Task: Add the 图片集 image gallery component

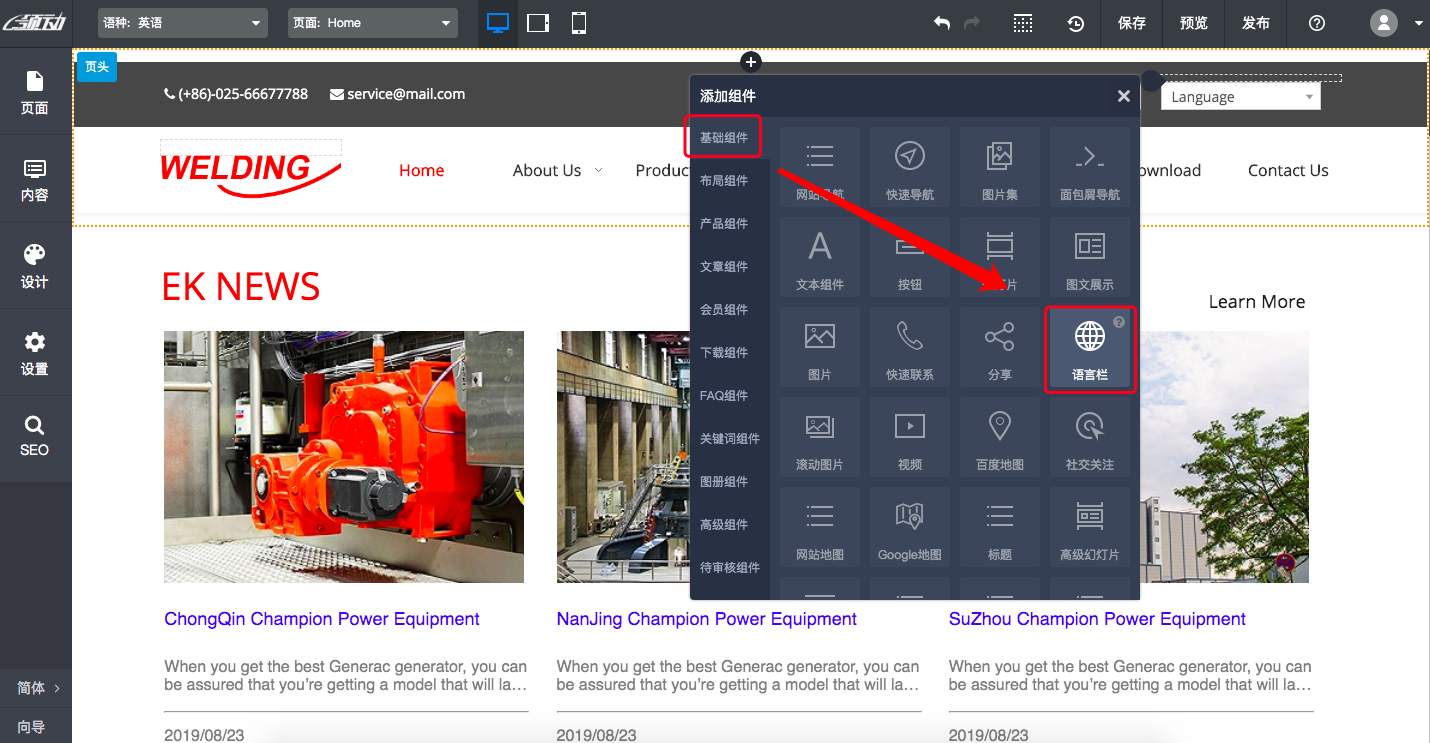Action: click(x=999, y=167)
